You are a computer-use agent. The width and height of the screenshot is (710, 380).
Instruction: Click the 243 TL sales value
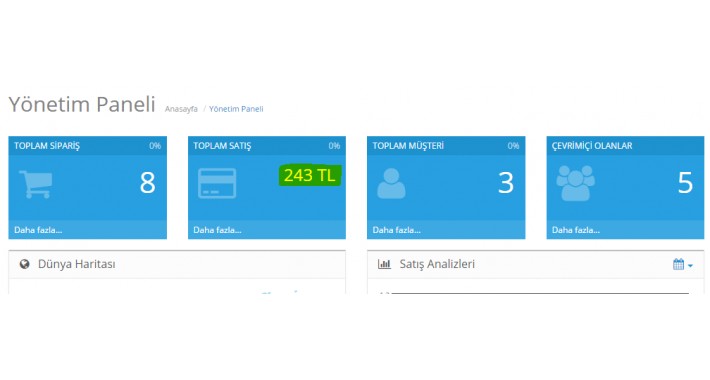point(310,175)
